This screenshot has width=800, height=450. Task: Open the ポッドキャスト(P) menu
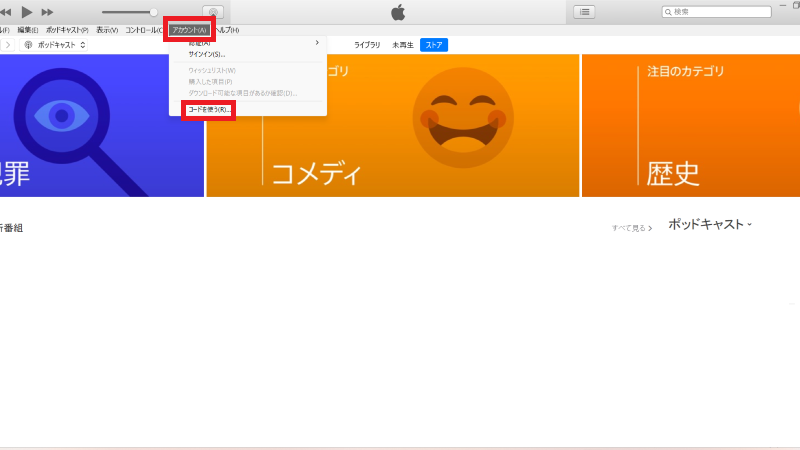coord(67,30)
